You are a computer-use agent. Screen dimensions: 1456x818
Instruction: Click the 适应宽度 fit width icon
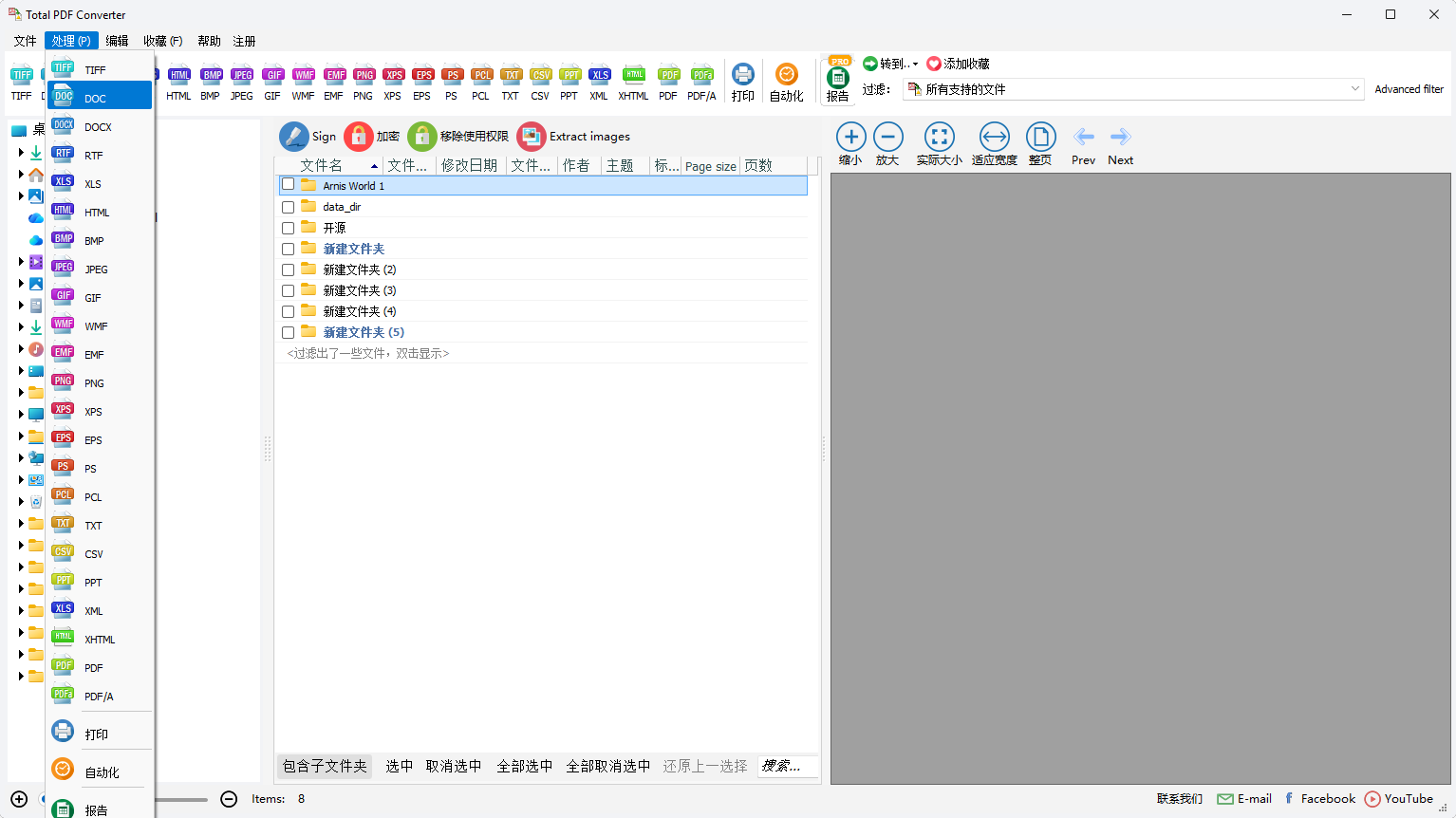(994, 137)
